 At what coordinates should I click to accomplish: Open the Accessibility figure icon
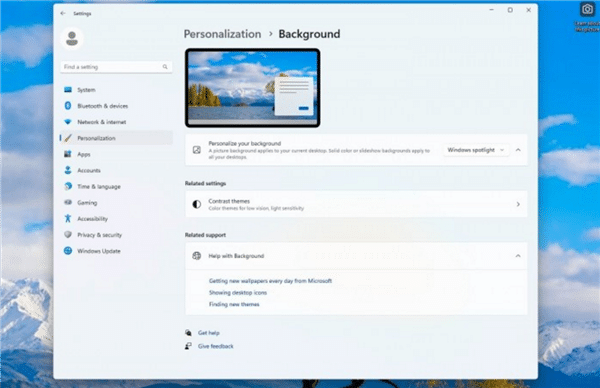click(x=68, y=218)
